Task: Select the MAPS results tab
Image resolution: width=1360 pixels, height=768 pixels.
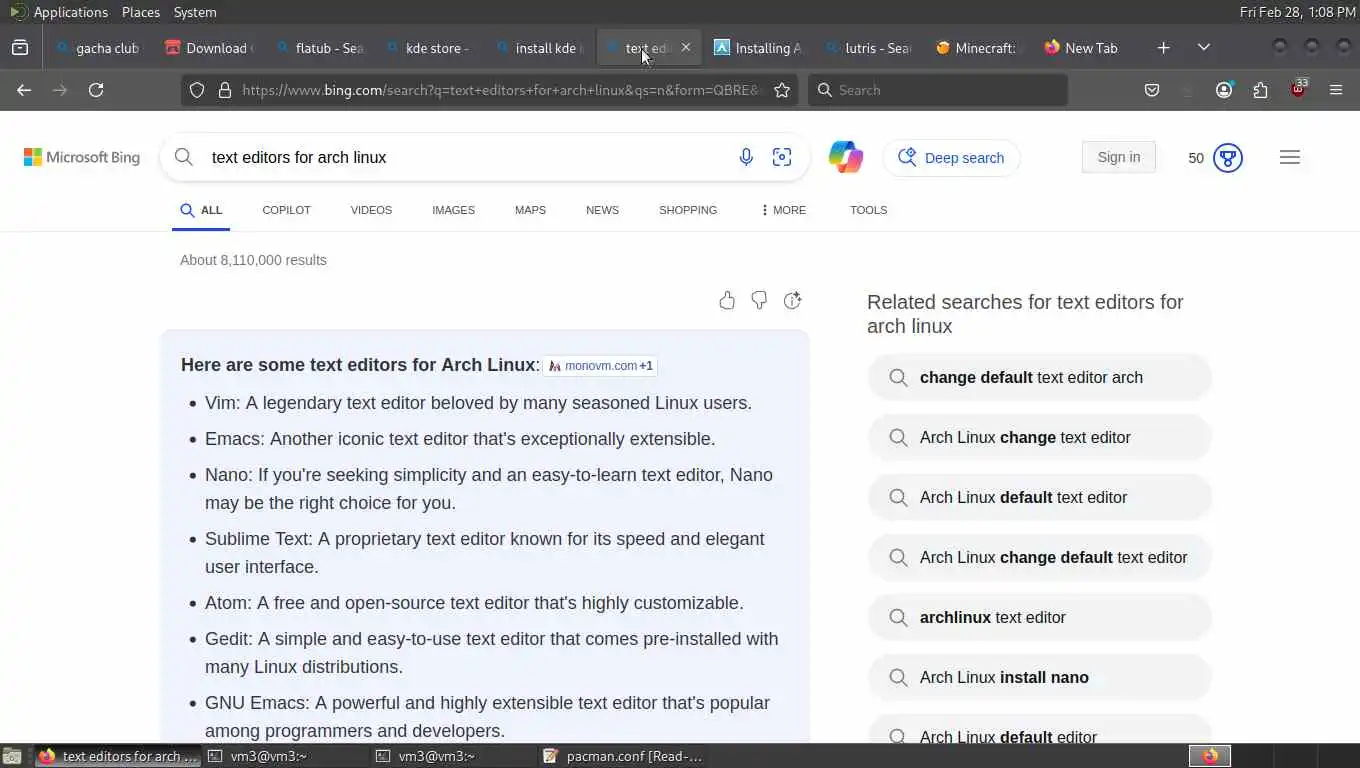Action: coord(530,210)
